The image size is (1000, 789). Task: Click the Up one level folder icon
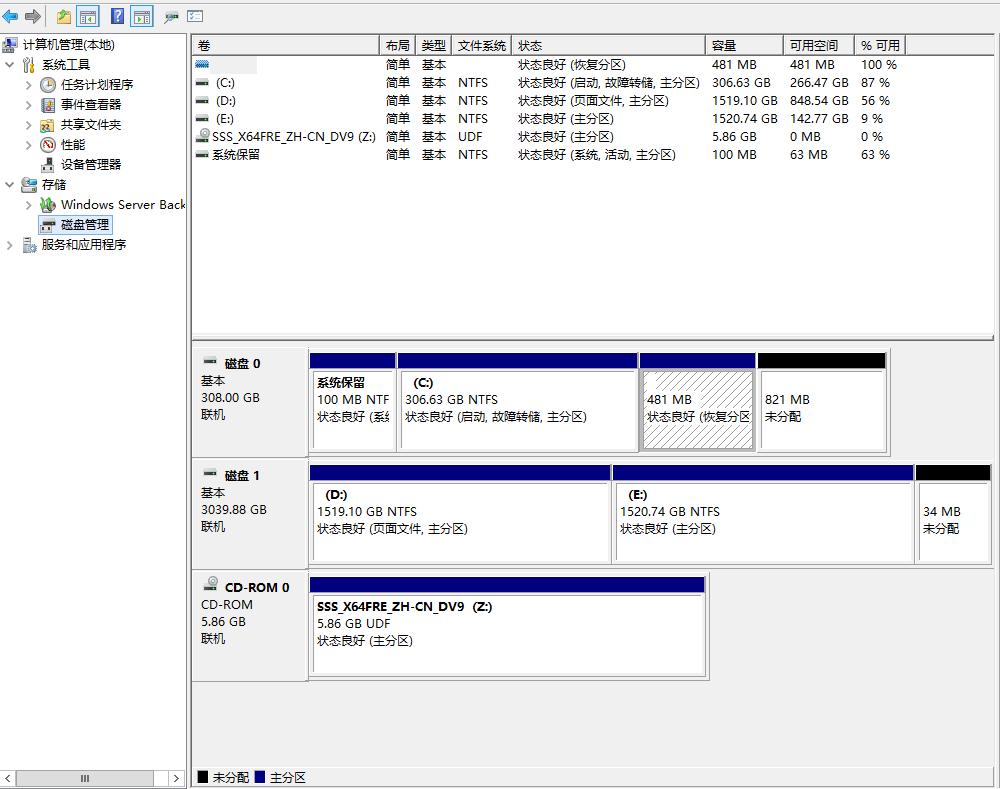point(64,16)
